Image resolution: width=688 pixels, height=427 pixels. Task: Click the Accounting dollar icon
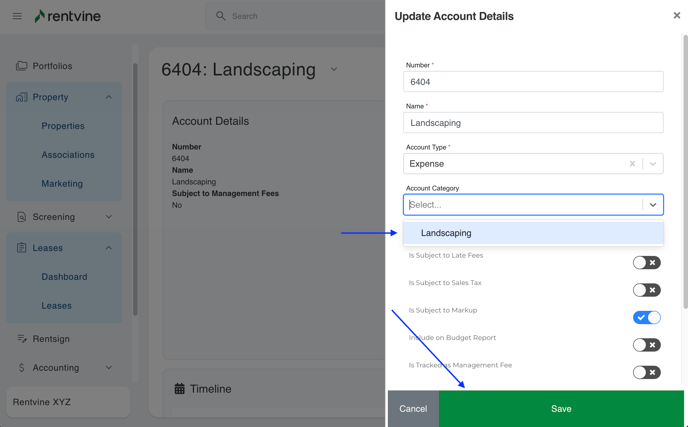click(x=21, y=368)
